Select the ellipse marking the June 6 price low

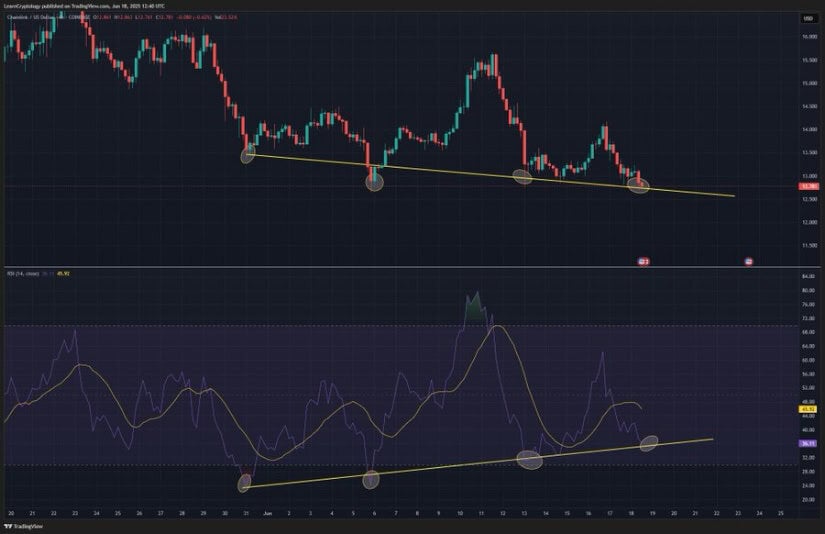[375, 182]
